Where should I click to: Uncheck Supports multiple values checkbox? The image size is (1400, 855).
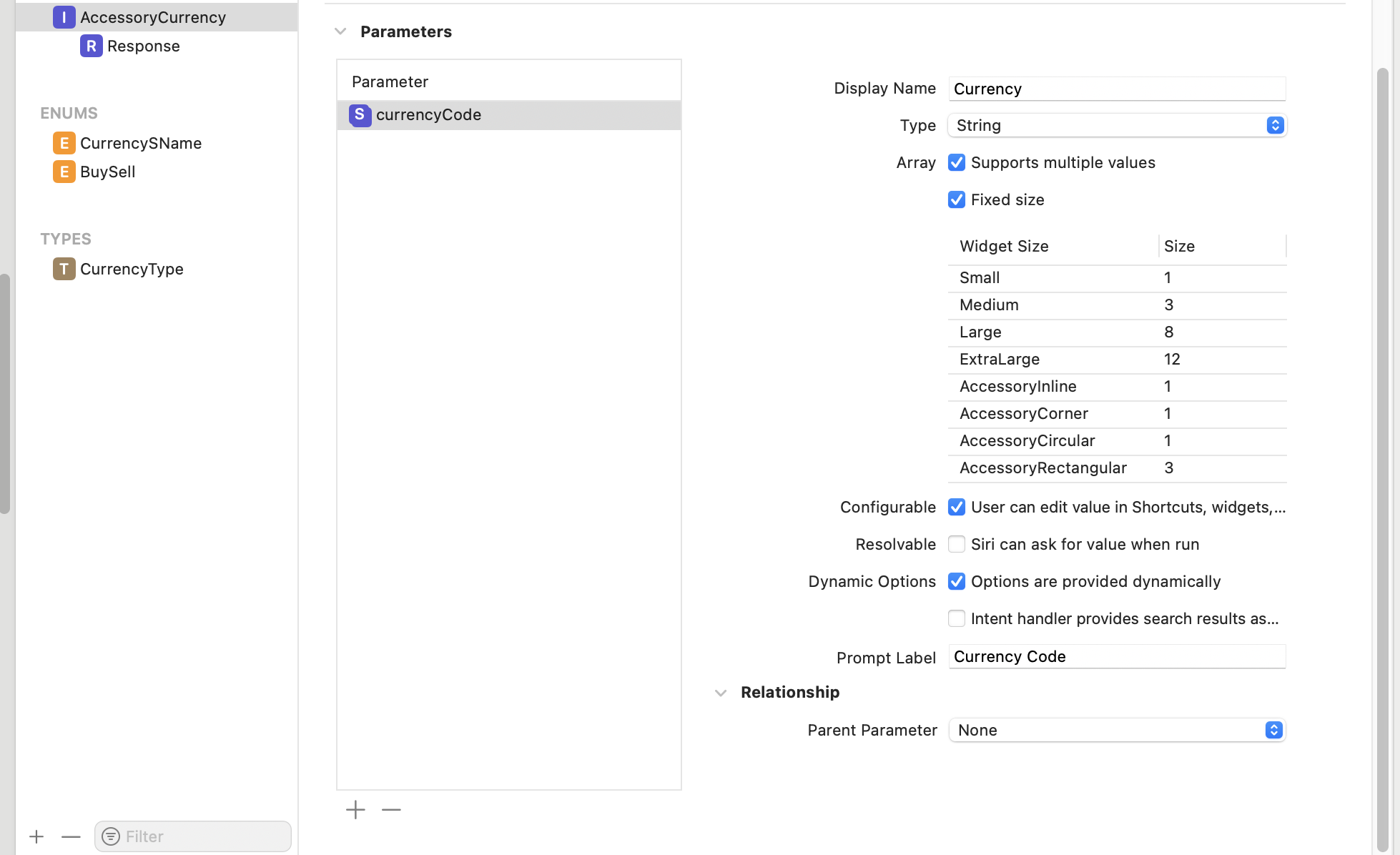point(956,162)
